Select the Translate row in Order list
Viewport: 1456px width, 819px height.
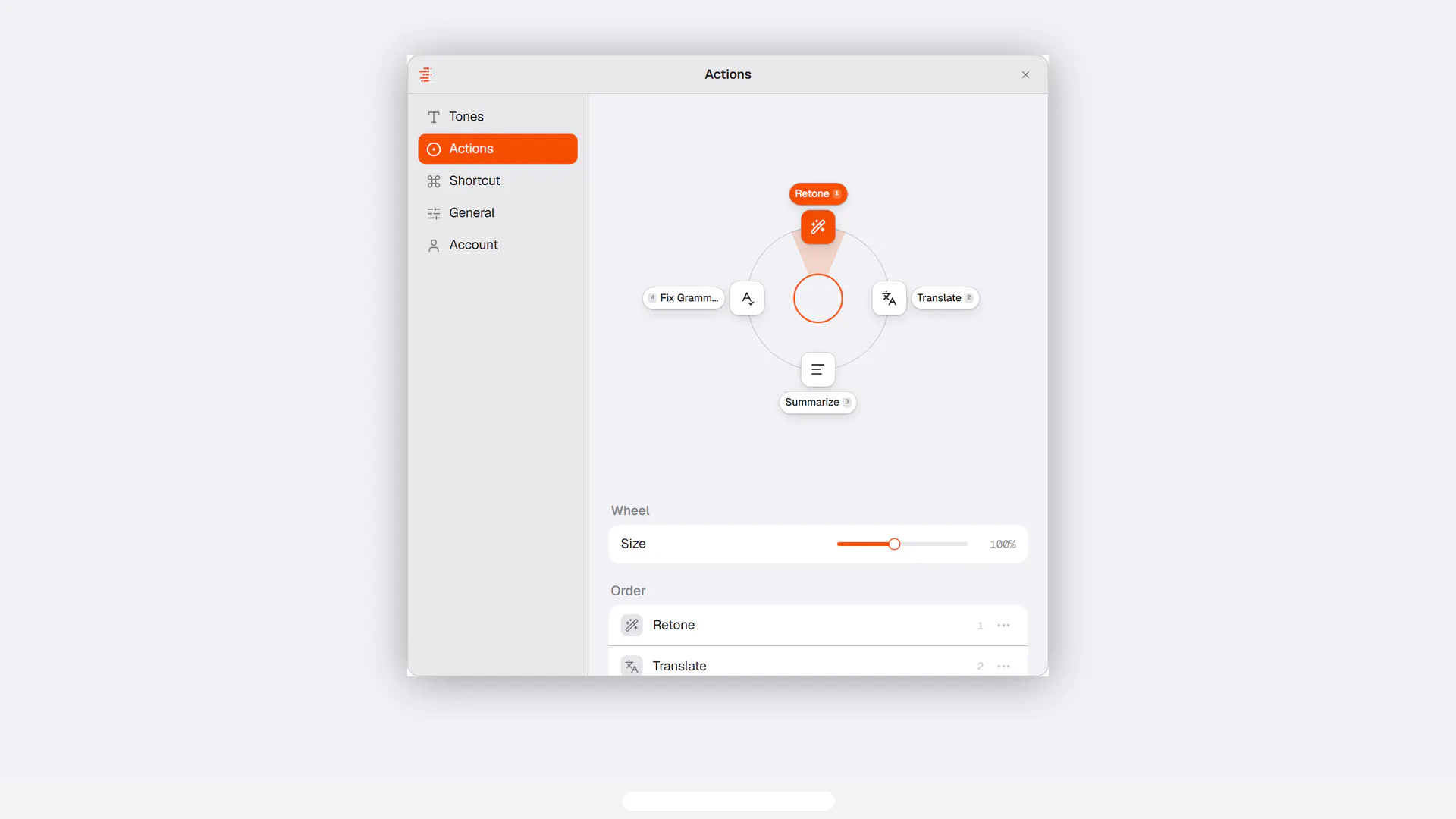point(817,661)
